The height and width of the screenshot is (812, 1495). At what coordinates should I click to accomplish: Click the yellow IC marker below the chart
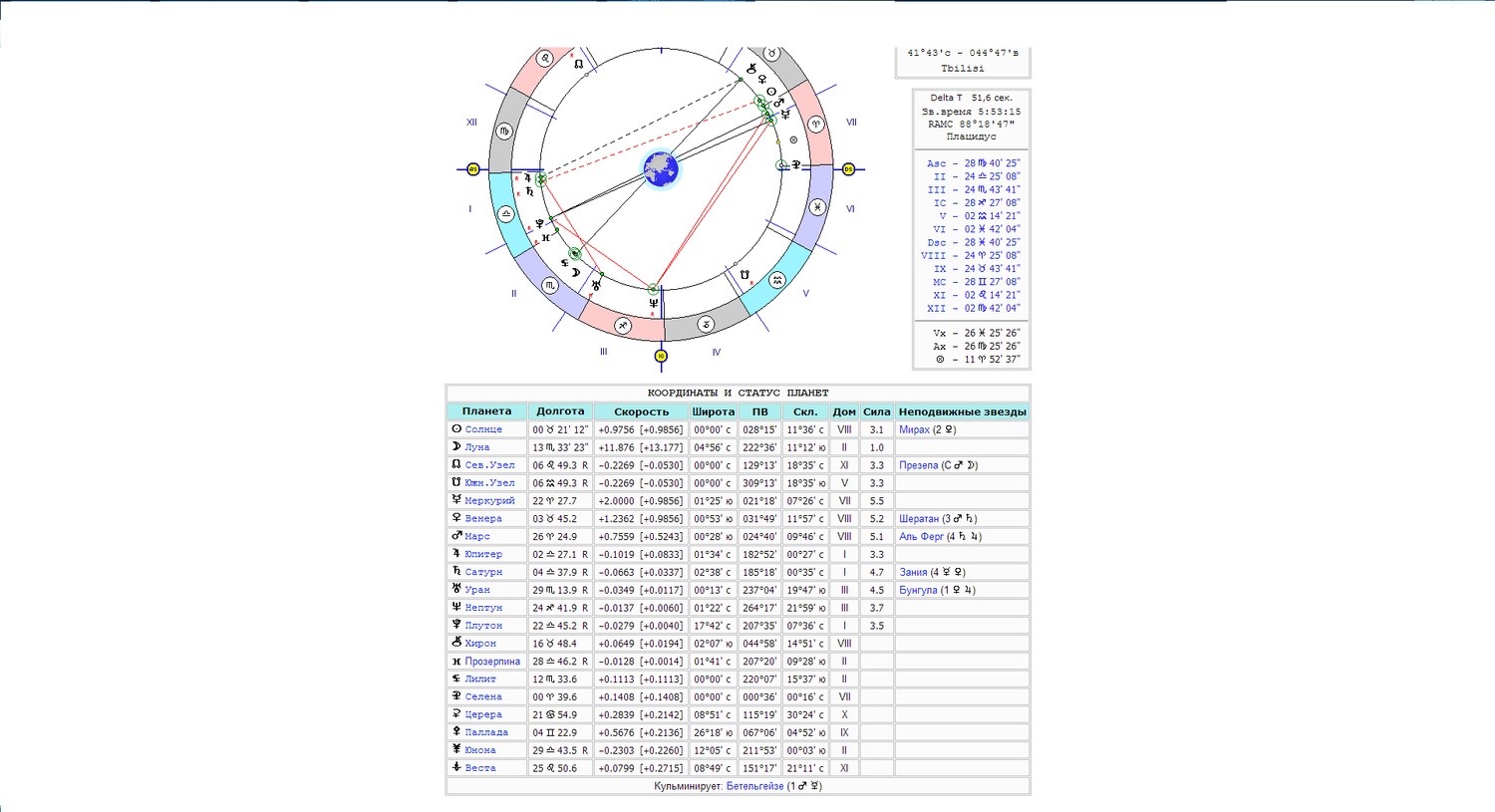click(660, 356)
